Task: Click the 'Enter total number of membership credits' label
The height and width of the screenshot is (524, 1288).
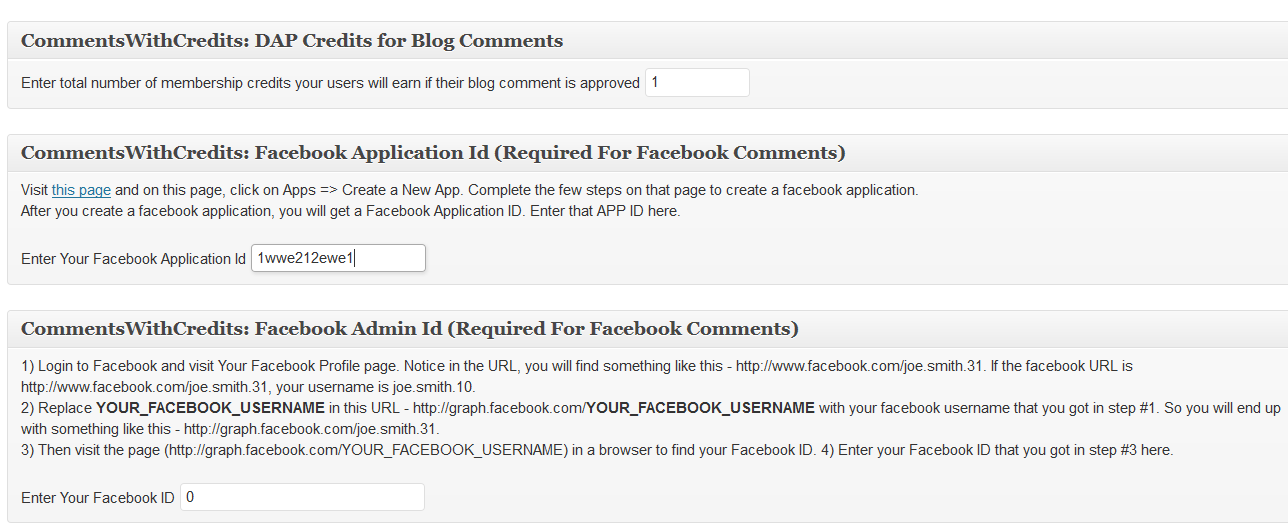Action: point(330,83)
